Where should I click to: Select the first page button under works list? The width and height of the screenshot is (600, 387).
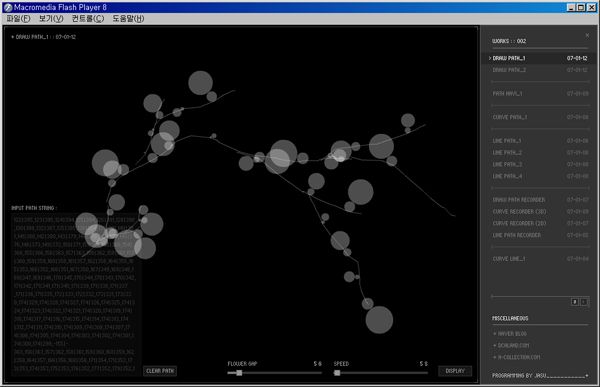click(574, 302)
